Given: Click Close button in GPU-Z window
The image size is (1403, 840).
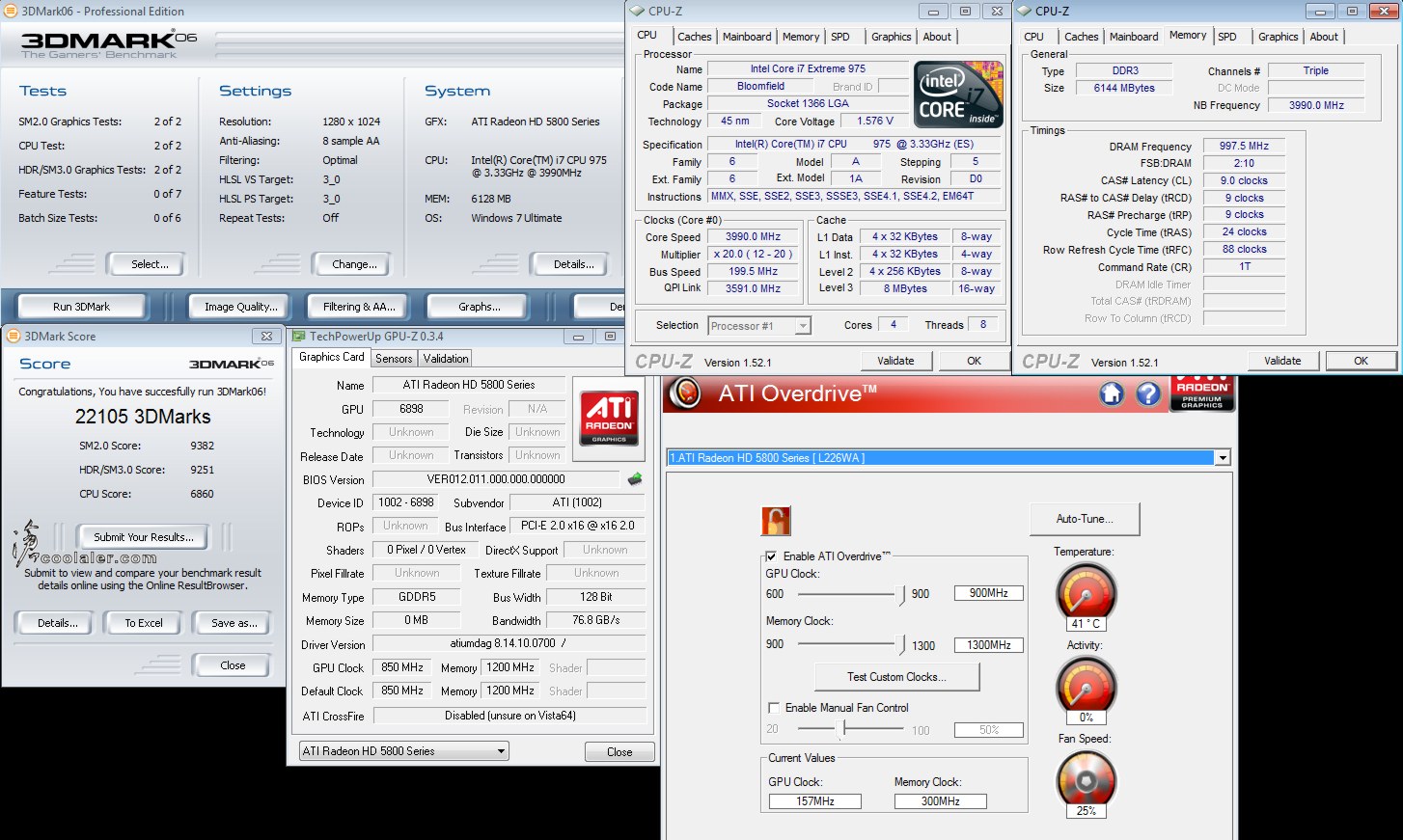Looking at the screenshot, I should [619, 752].
